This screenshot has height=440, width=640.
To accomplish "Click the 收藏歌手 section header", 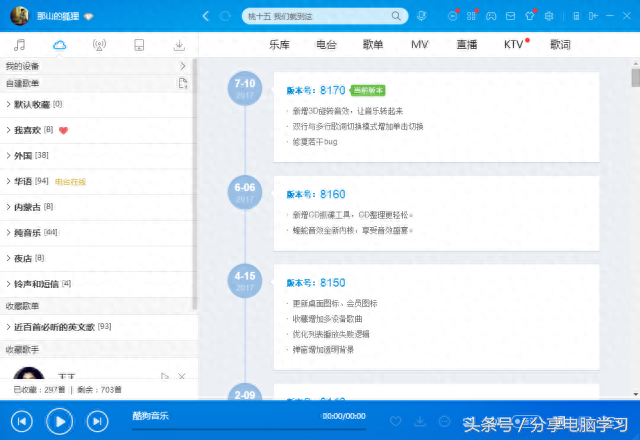I will click(99, 349).
